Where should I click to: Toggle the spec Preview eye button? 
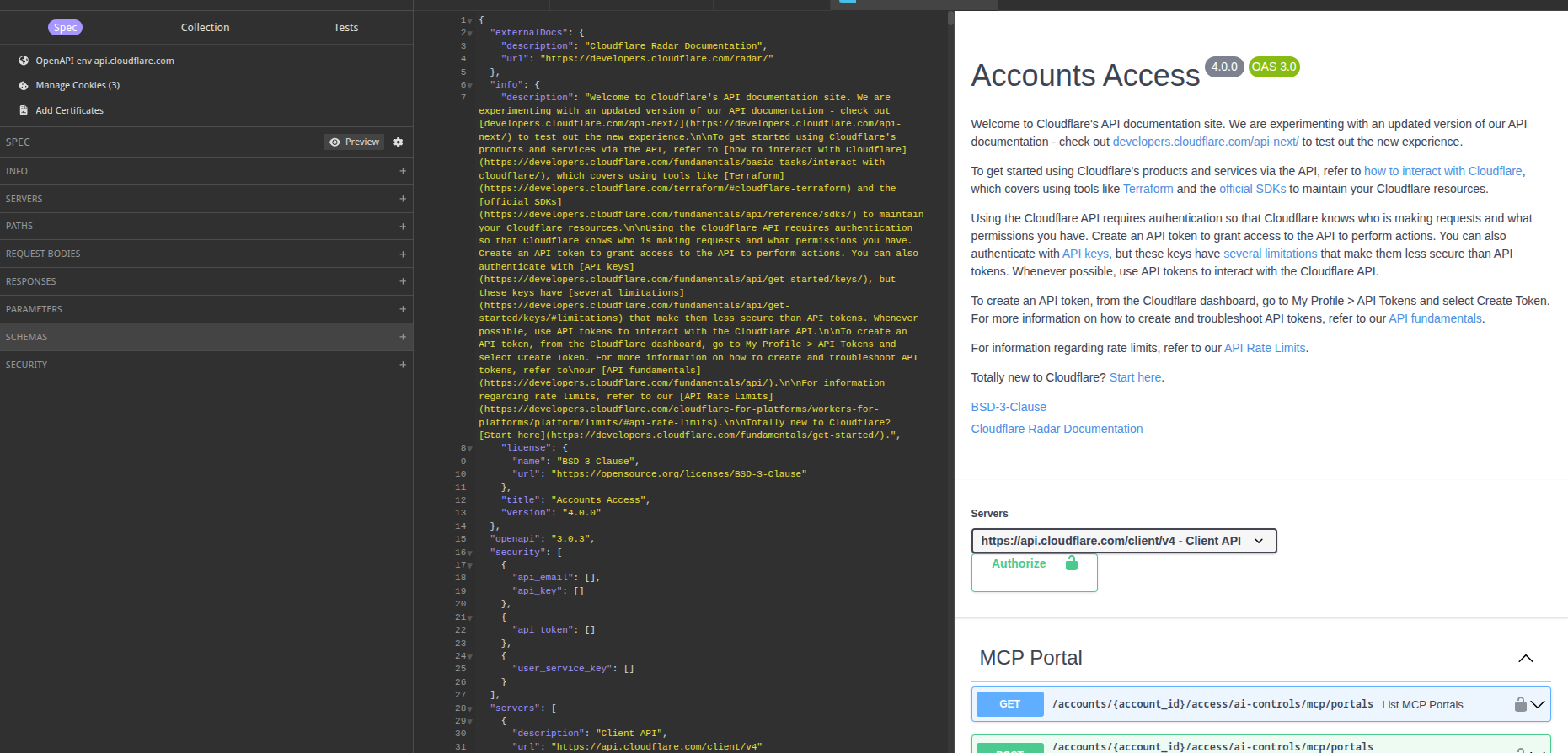click(354, 142)
